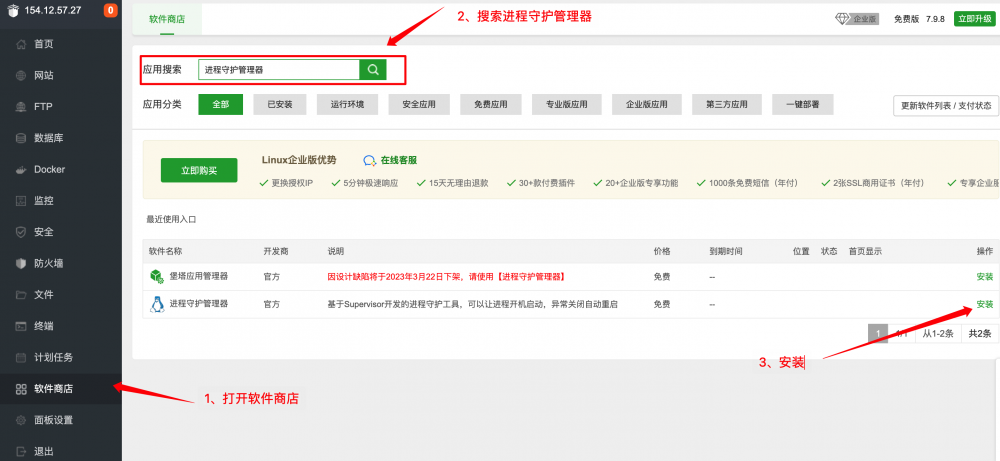Select the 全部 category filter
The image size is (1000, 461).
tap(220, 104)
